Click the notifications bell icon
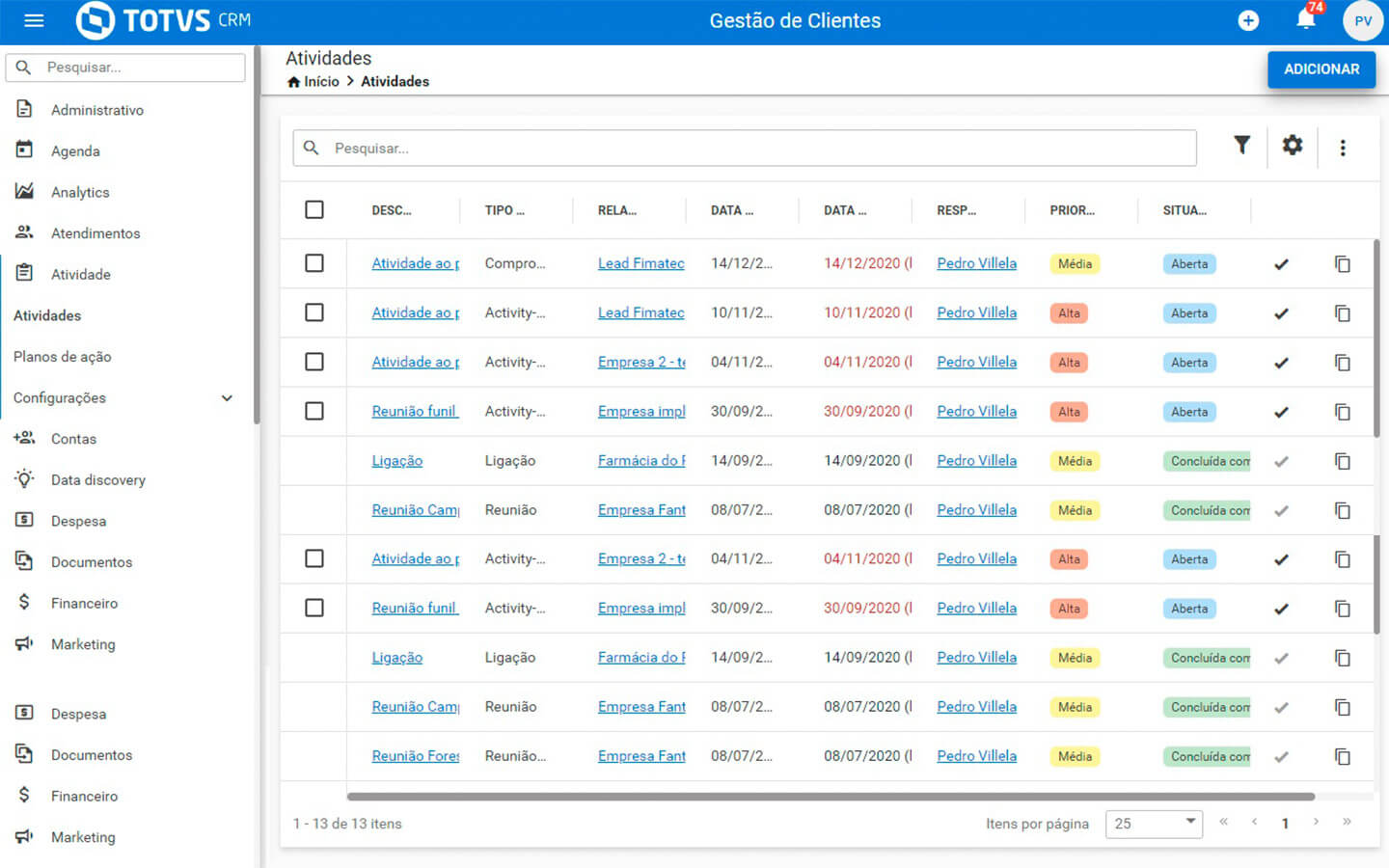Viewport: 1389px width, 868px height. click(1306, 20)
